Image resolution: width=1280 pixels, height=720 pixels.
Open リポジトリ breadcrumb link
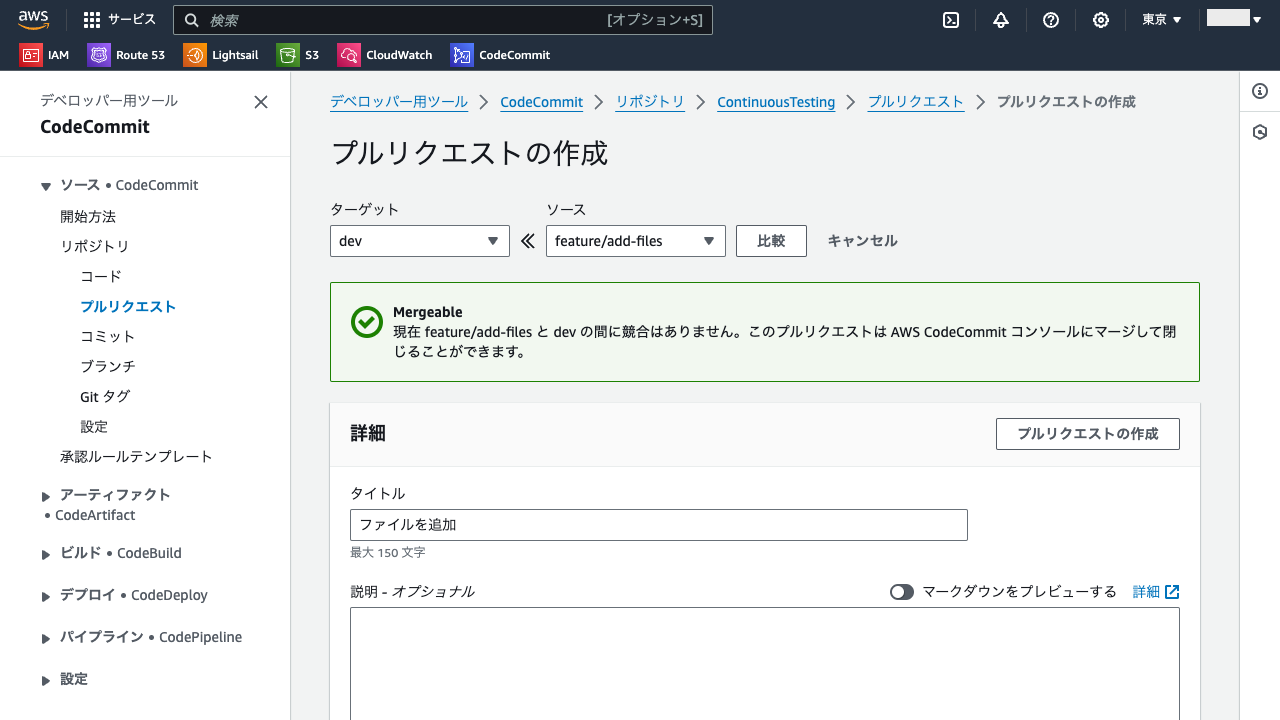pos(650,102)
